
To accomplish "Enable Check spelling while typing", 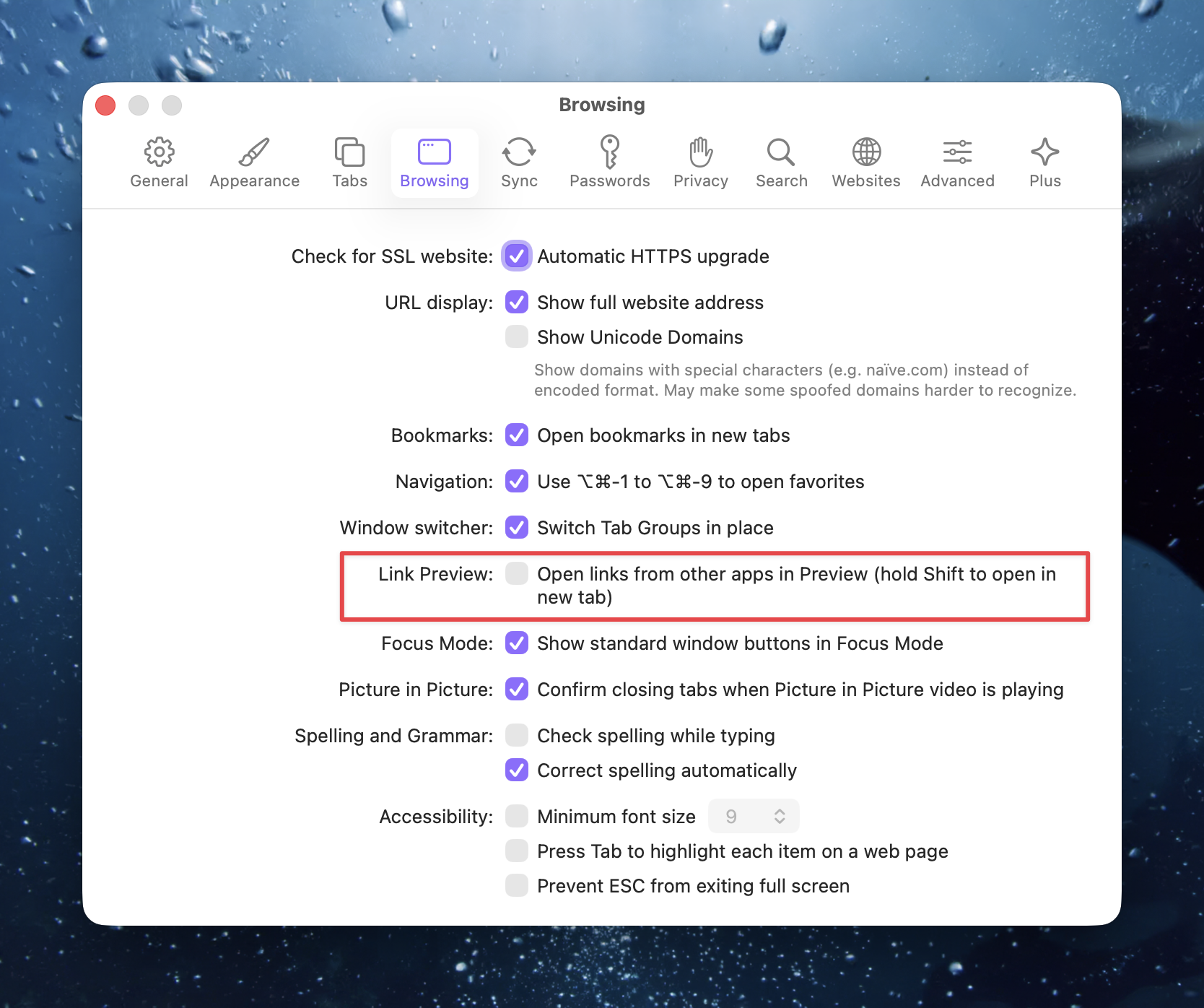I will (517, 736).
